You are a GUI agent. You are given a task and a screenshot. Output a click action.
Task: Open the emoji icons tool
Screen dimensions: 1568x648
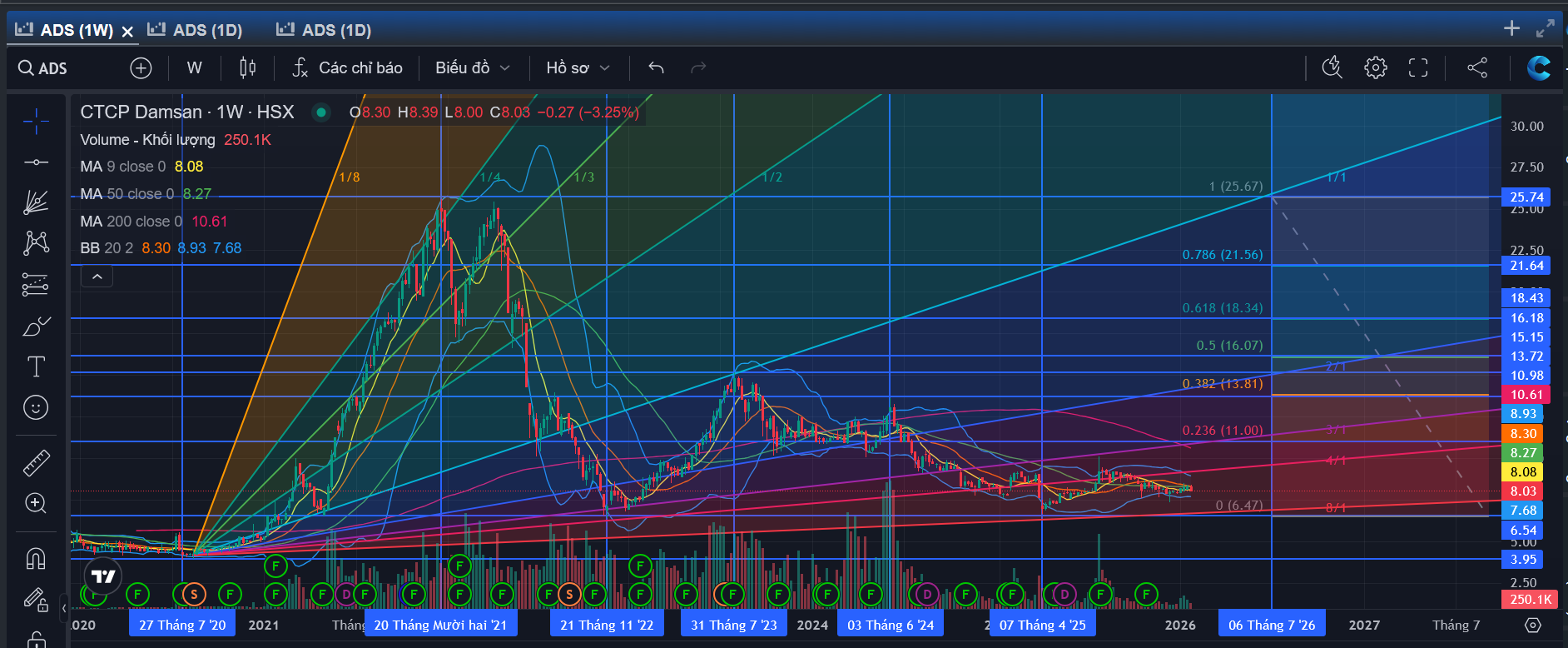click(36, 407)
